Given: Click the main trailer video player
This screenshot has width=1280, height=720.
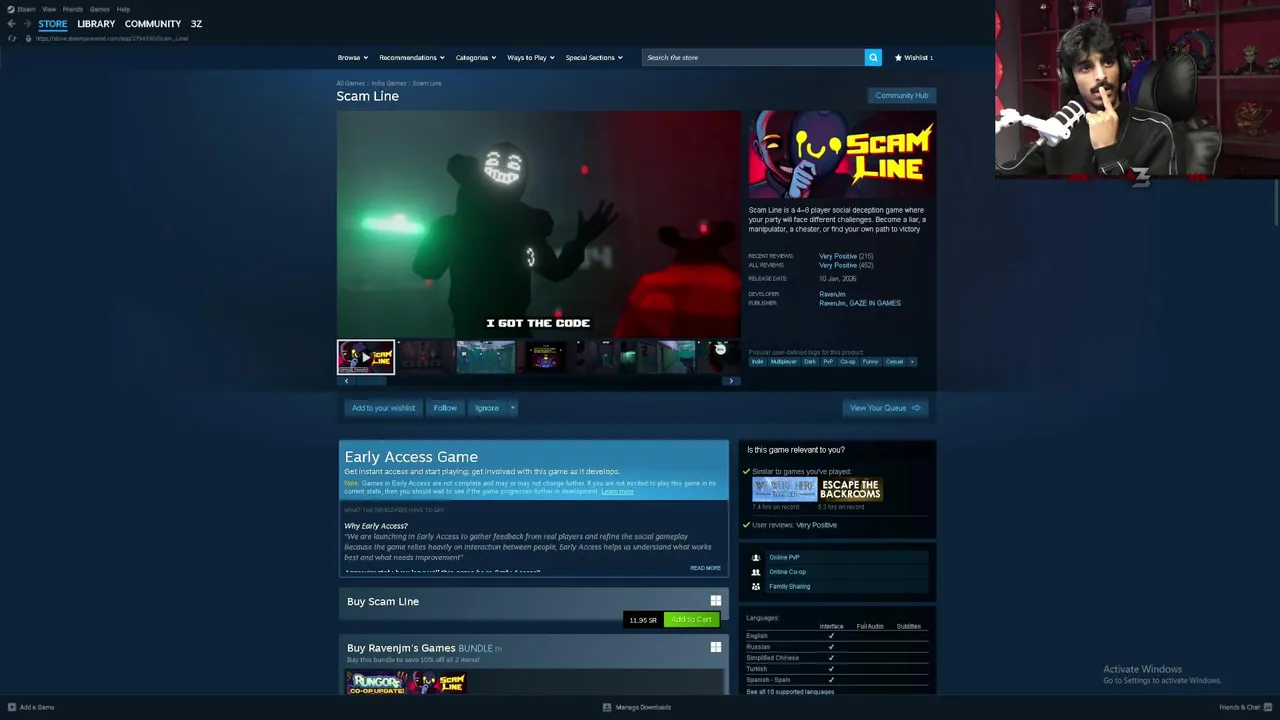Looking at the screenshot, I should coord(538,225).
